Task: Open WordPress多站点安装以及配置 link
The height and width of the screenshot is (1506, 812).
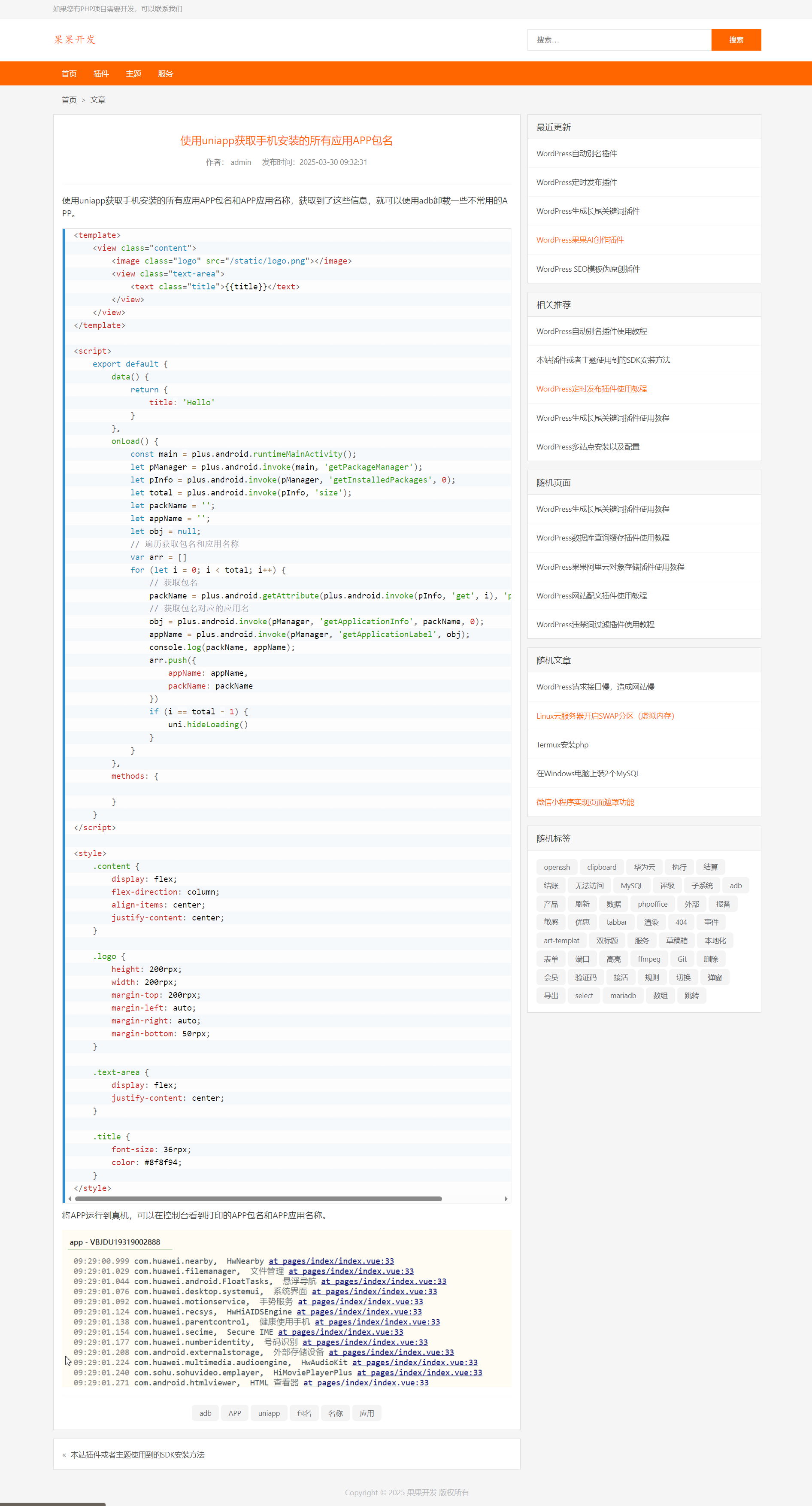Action: 588,446
